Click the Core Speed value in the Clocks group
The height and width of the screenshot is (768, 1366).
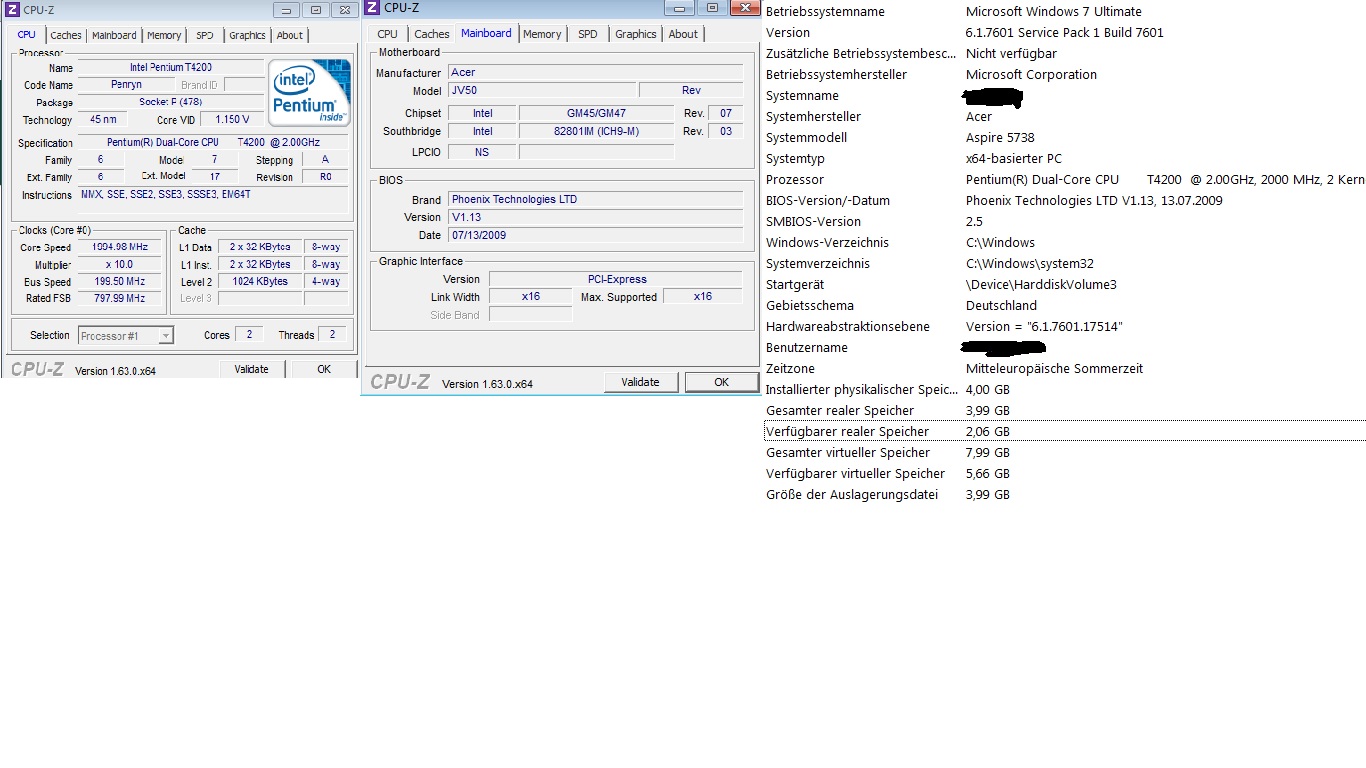[x=119, y=247]
